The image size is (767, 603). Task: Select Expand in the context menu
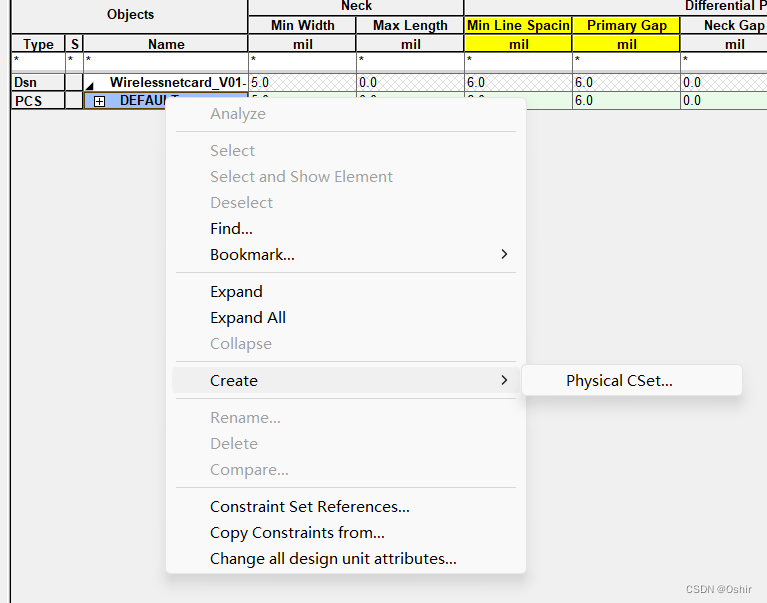click(x=236, y=292)
